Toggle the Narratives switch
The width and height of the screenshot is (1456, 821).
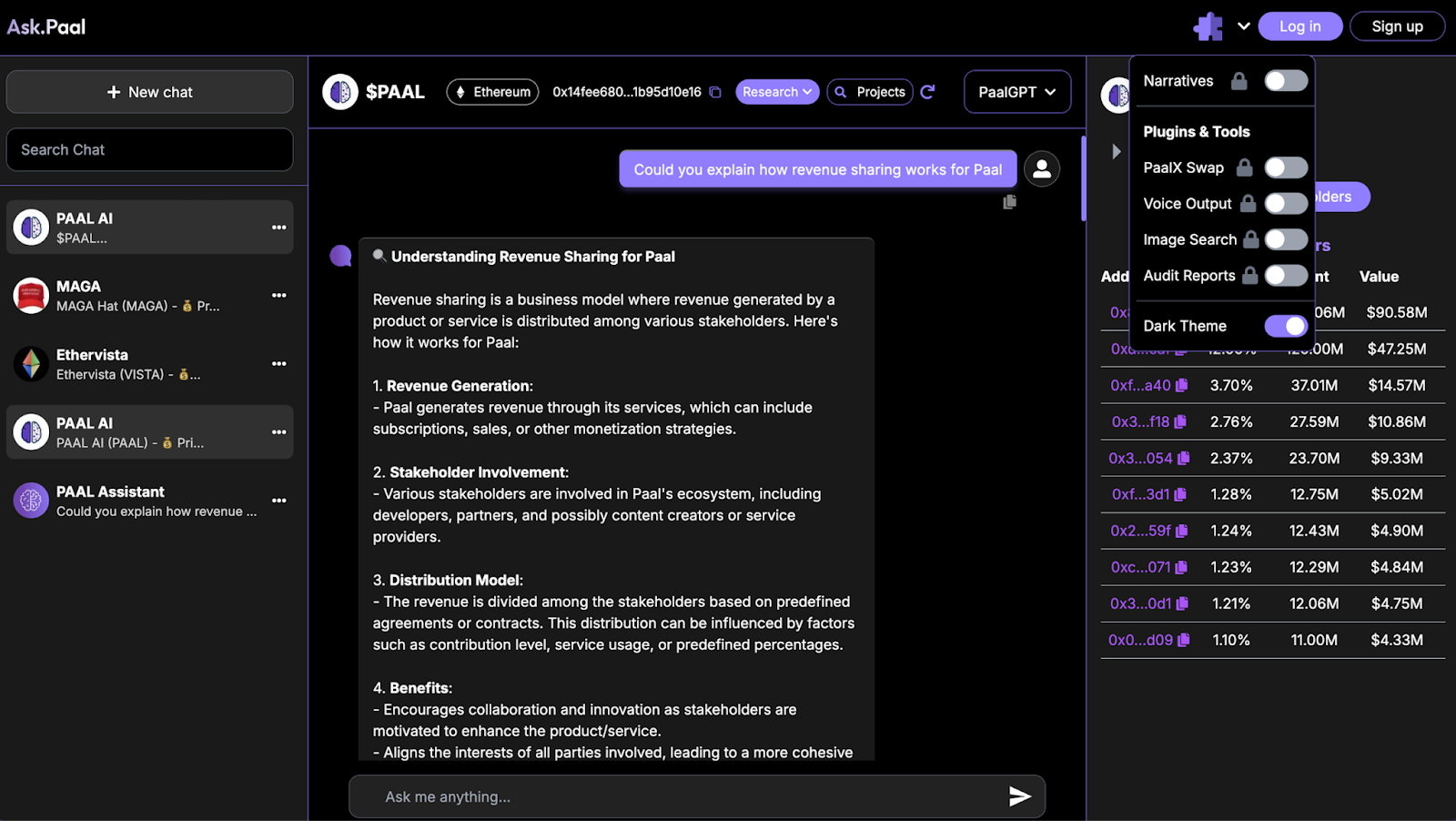[1286, 81]
